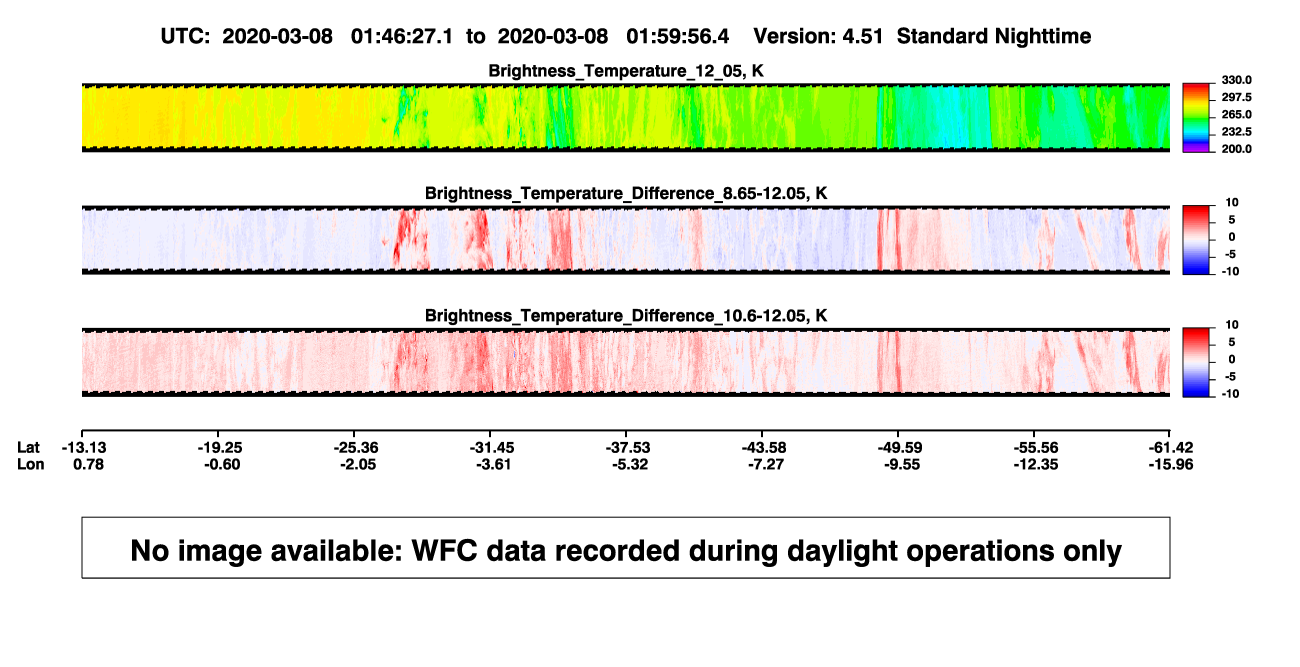Click latitude value -25.36
Screen dimensions: 1300x667
click(357, 447)
